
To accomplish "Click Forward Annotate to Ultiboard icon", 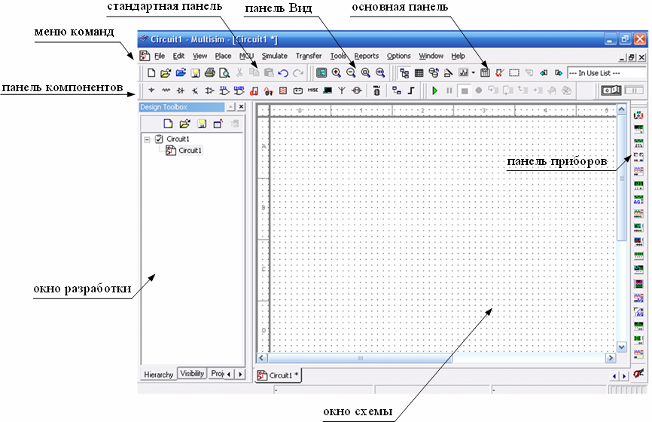I will point(558,73).
